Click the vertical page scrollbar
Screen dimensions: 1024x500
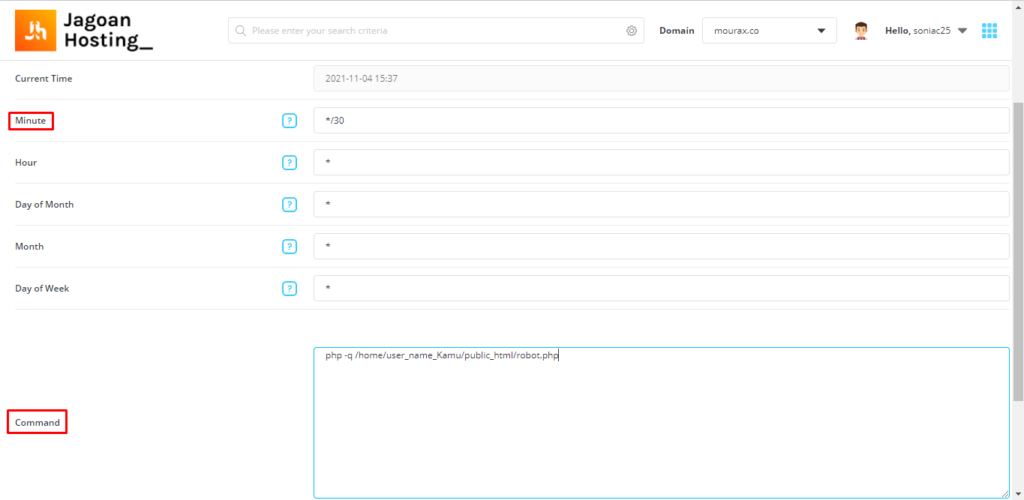click(1018, 250)
